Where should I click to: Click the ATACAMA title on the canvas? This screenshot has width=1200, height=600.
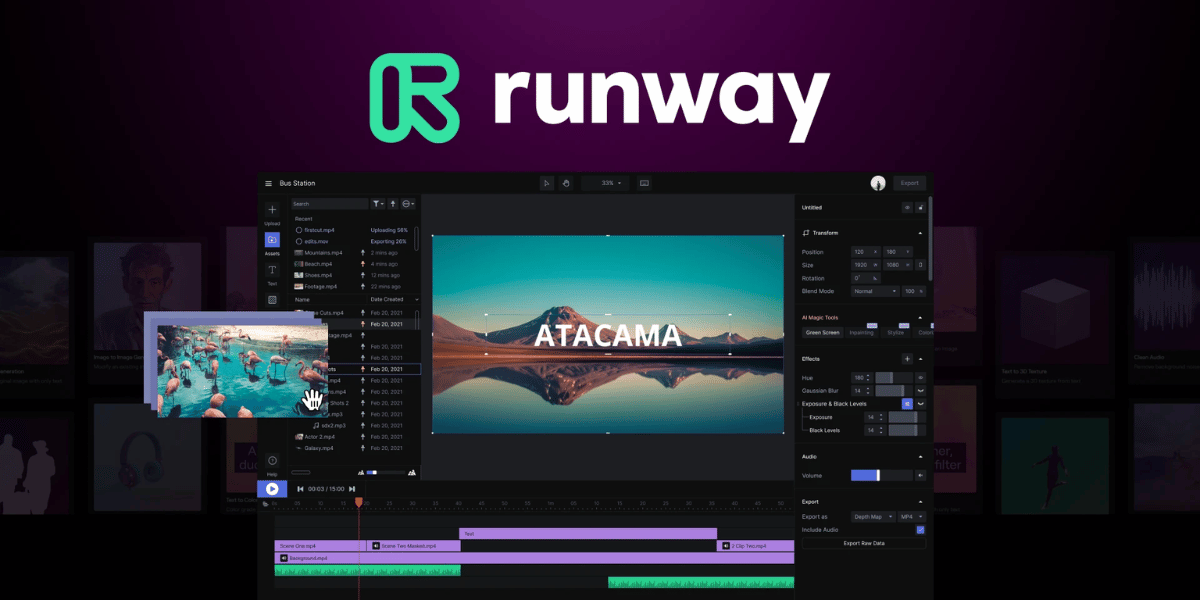click(x=608, y=335)
